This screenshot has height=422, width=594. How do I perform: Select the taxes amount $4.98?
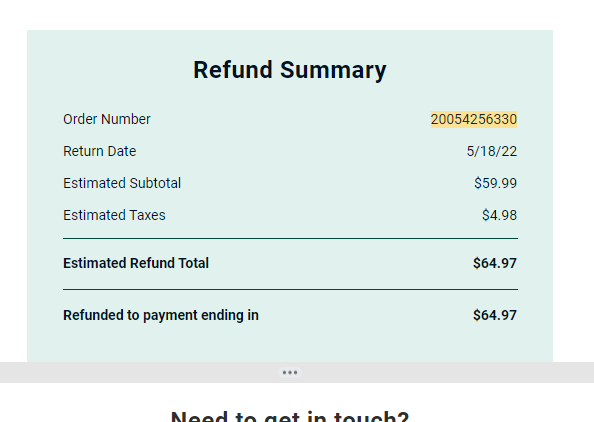point(499,215)
